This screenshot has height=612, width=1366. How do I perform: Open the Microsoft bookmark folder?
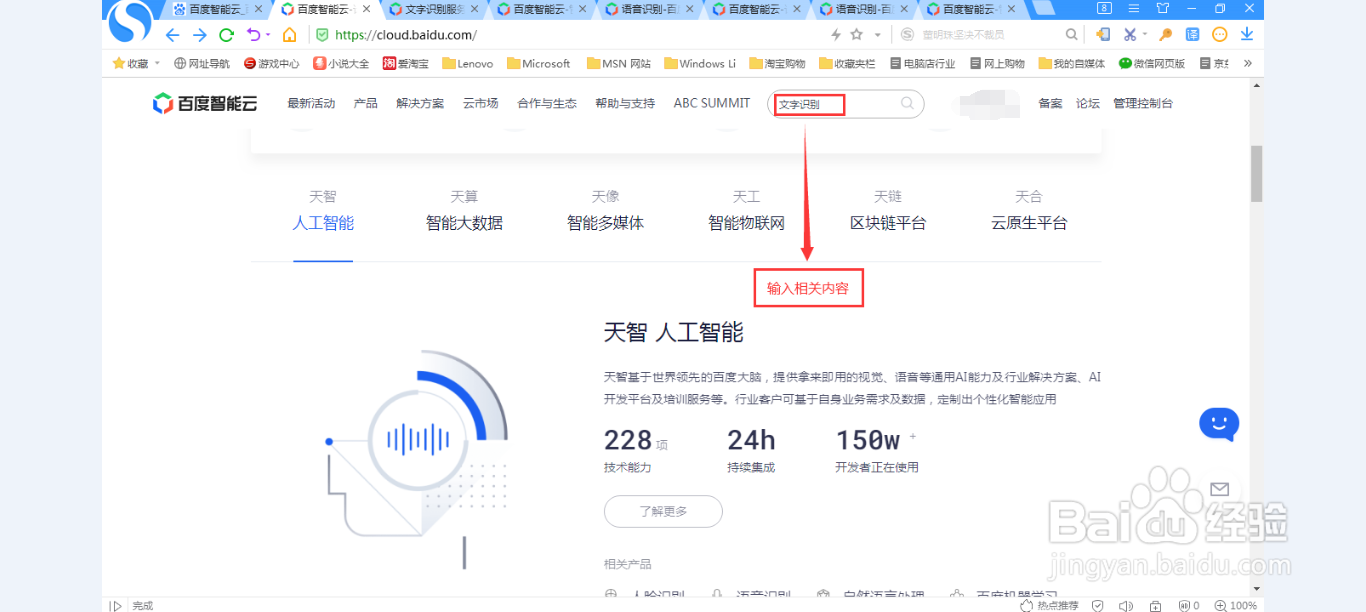click(538, 63)
